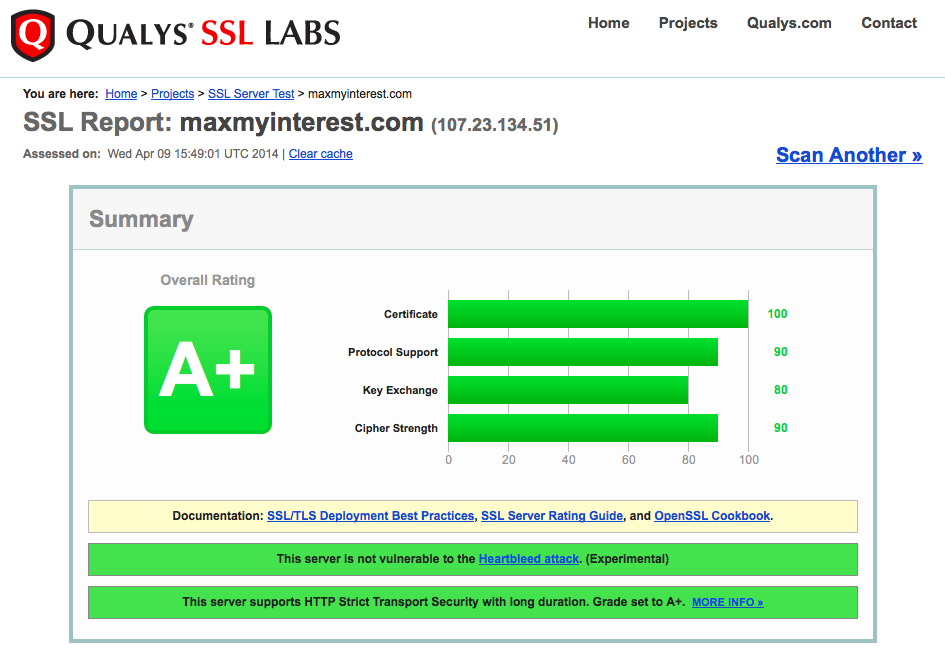Image resolution: width=945 pixels, height=654 pixels.
Task: Click the maxmyinterest.com breadcrumb text
Action: (x=360, y=94)
